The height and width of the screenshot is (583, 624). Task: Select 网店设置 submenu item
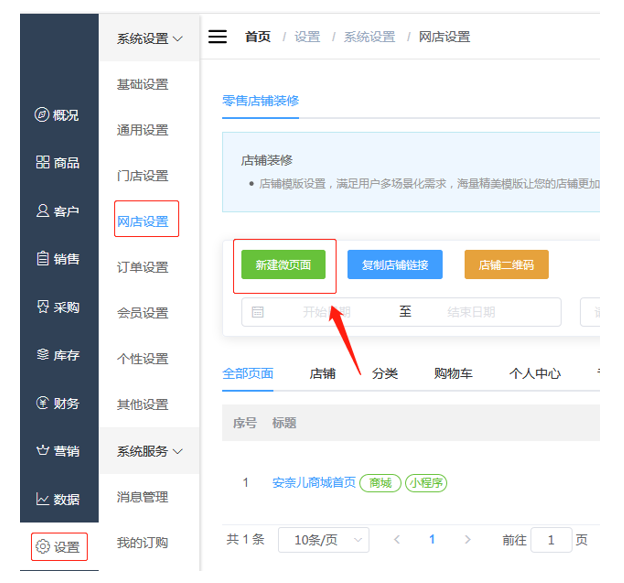142,221
